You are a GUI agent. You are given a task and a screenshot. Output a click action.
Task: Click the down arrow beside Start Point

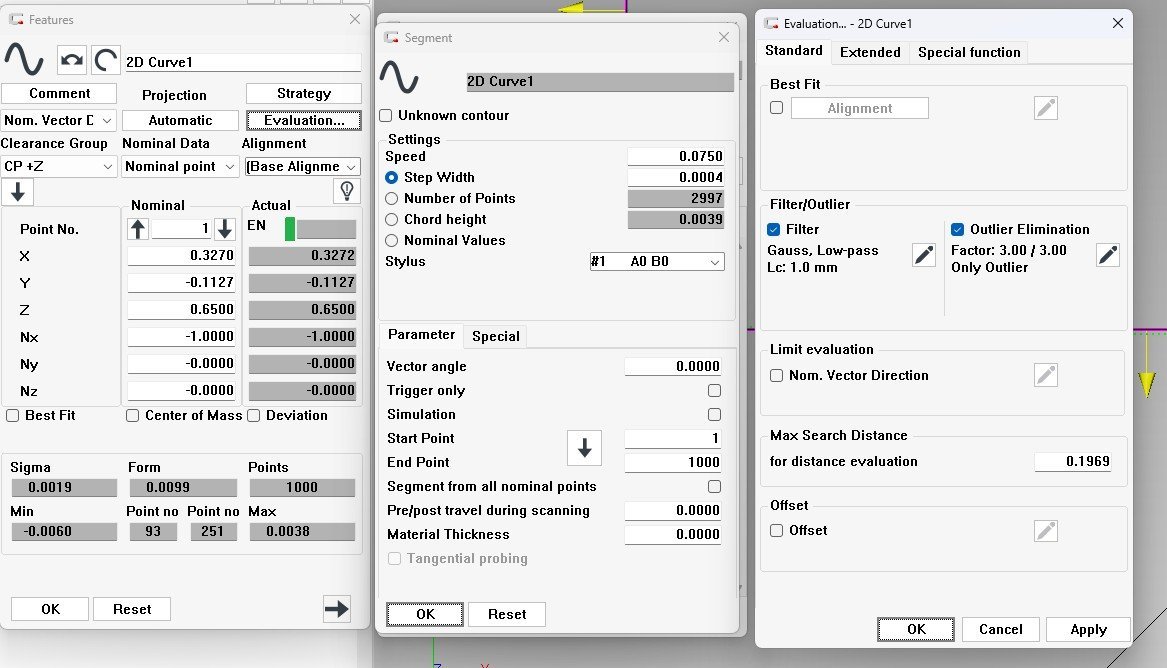pyautogui.click(x=584, y=450)
